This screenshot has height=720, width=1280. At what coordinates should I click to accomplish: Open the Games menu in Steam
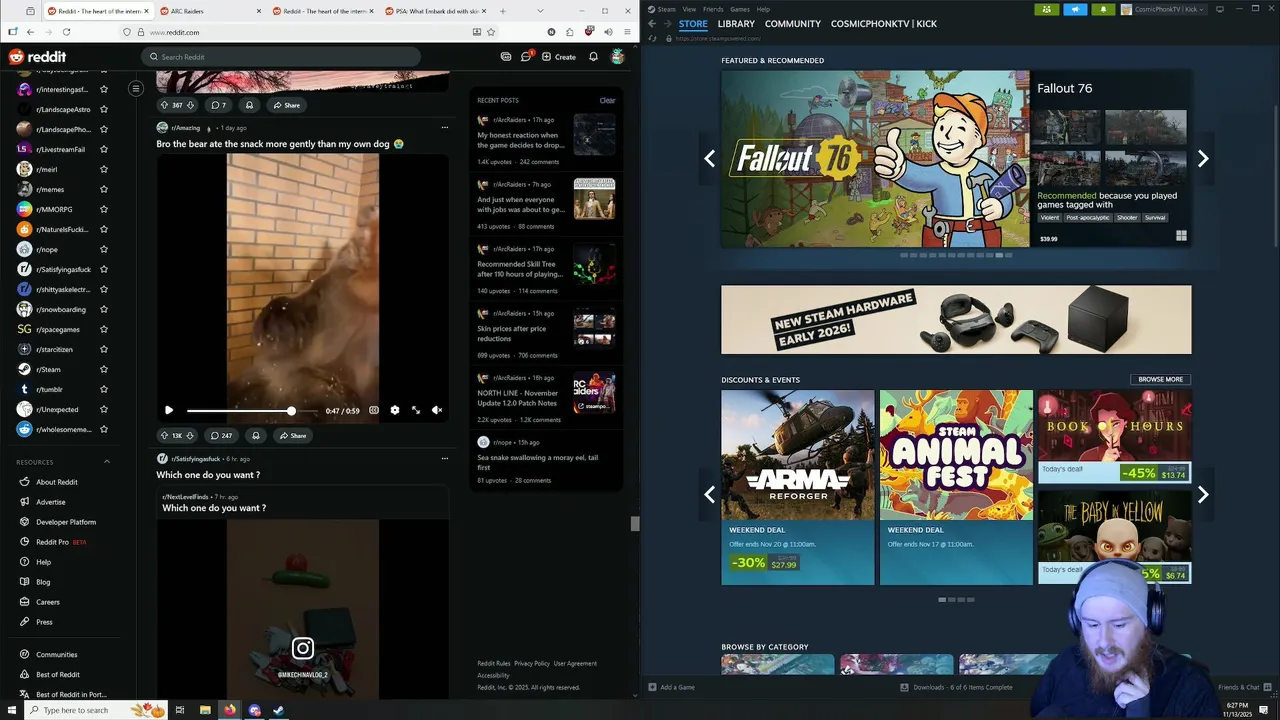point(740,9)
